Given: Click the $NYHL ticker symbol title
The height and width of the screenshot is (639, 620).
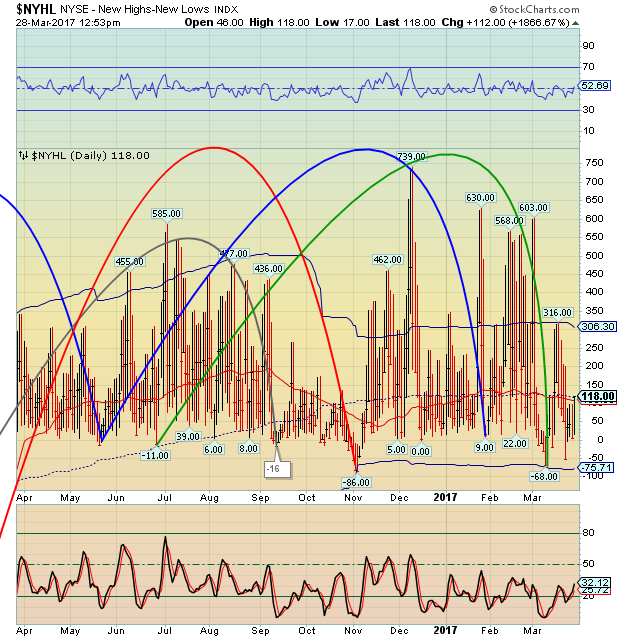Looking at the screenshot, I should (x=35, y=8).
